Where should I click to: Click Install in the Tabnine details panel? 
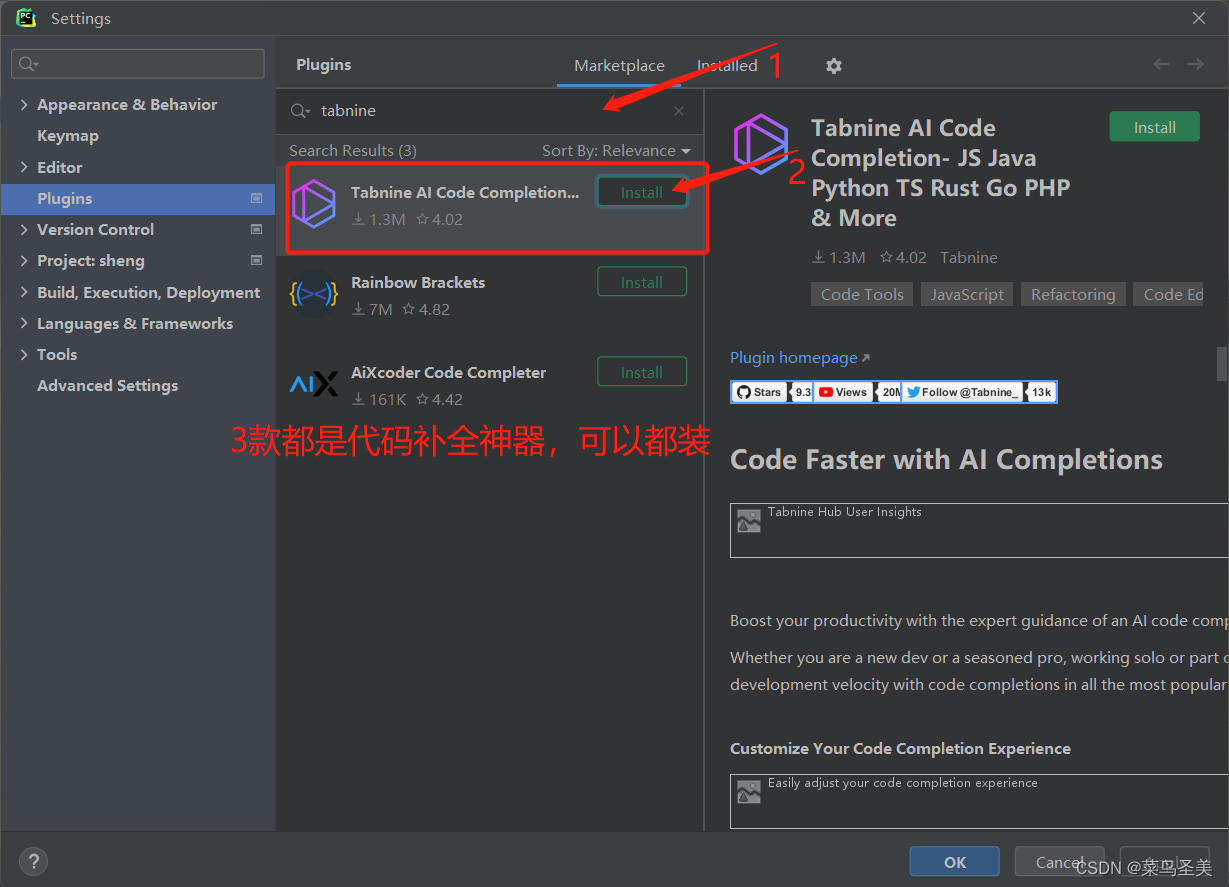1154,127
